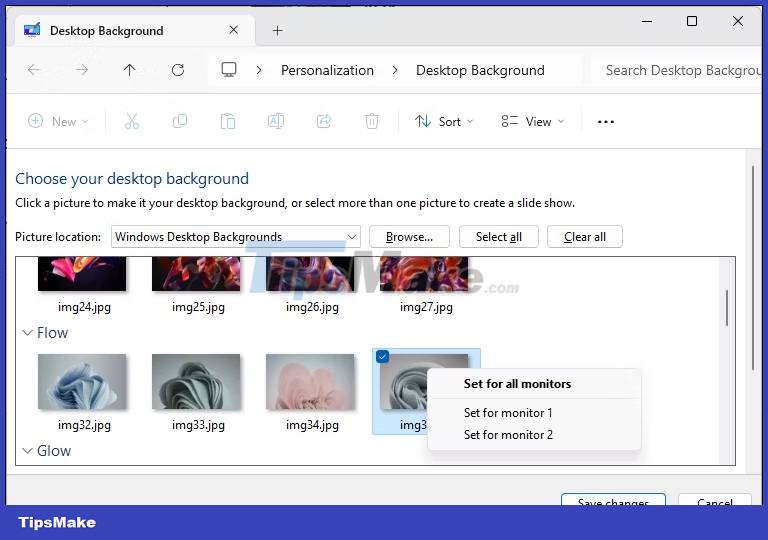This screenshot has width=768, height=540.
Task: Open a new tab with plus icon
Action: click(x=277, y=31)
